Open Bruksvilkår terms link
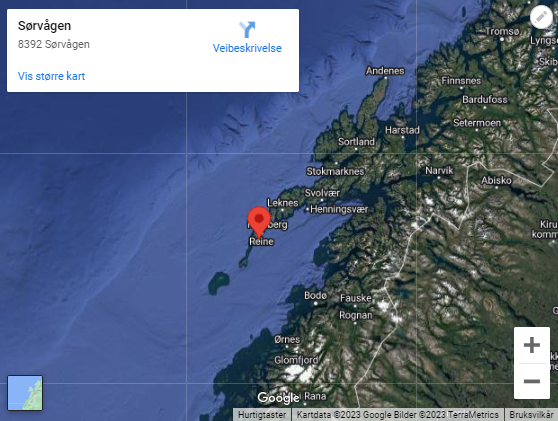This screenshot has height=421, width=558. pos(531,415)
